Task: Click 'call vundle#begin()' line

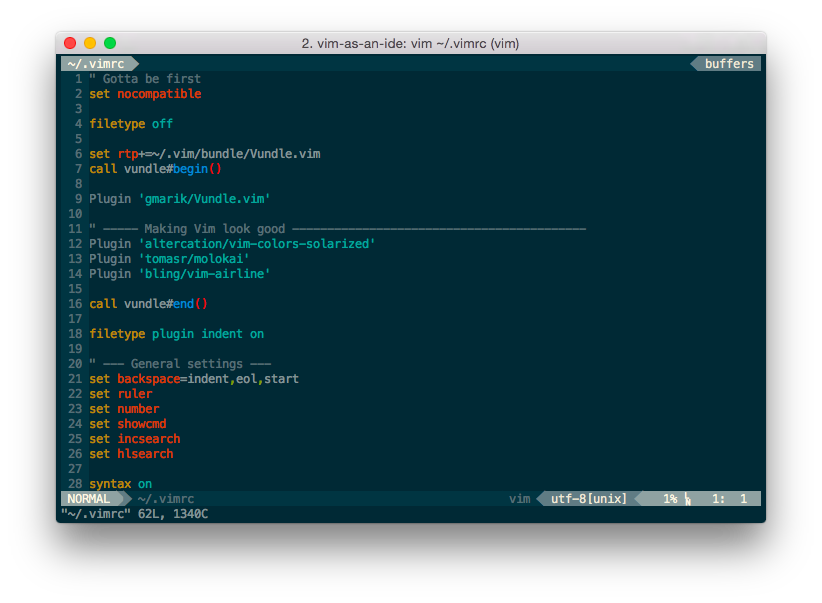Action: (156, 169)
